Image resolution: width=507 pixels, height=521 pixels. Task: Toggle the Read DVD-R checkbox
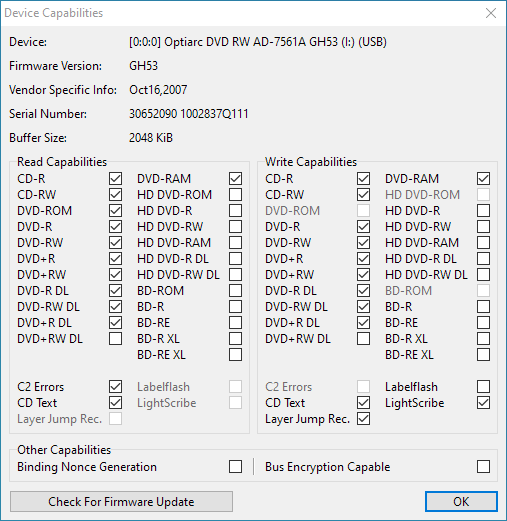tap(115, 227)
